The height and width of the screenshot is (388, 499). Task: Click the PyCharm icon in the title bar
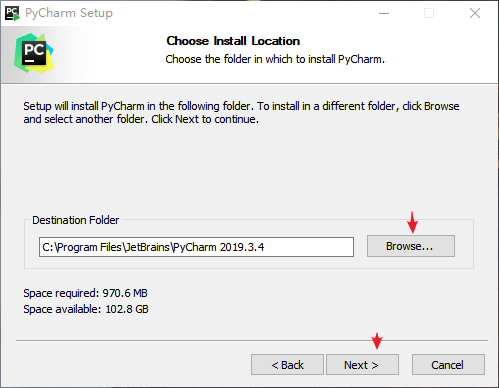coord(12,13)
